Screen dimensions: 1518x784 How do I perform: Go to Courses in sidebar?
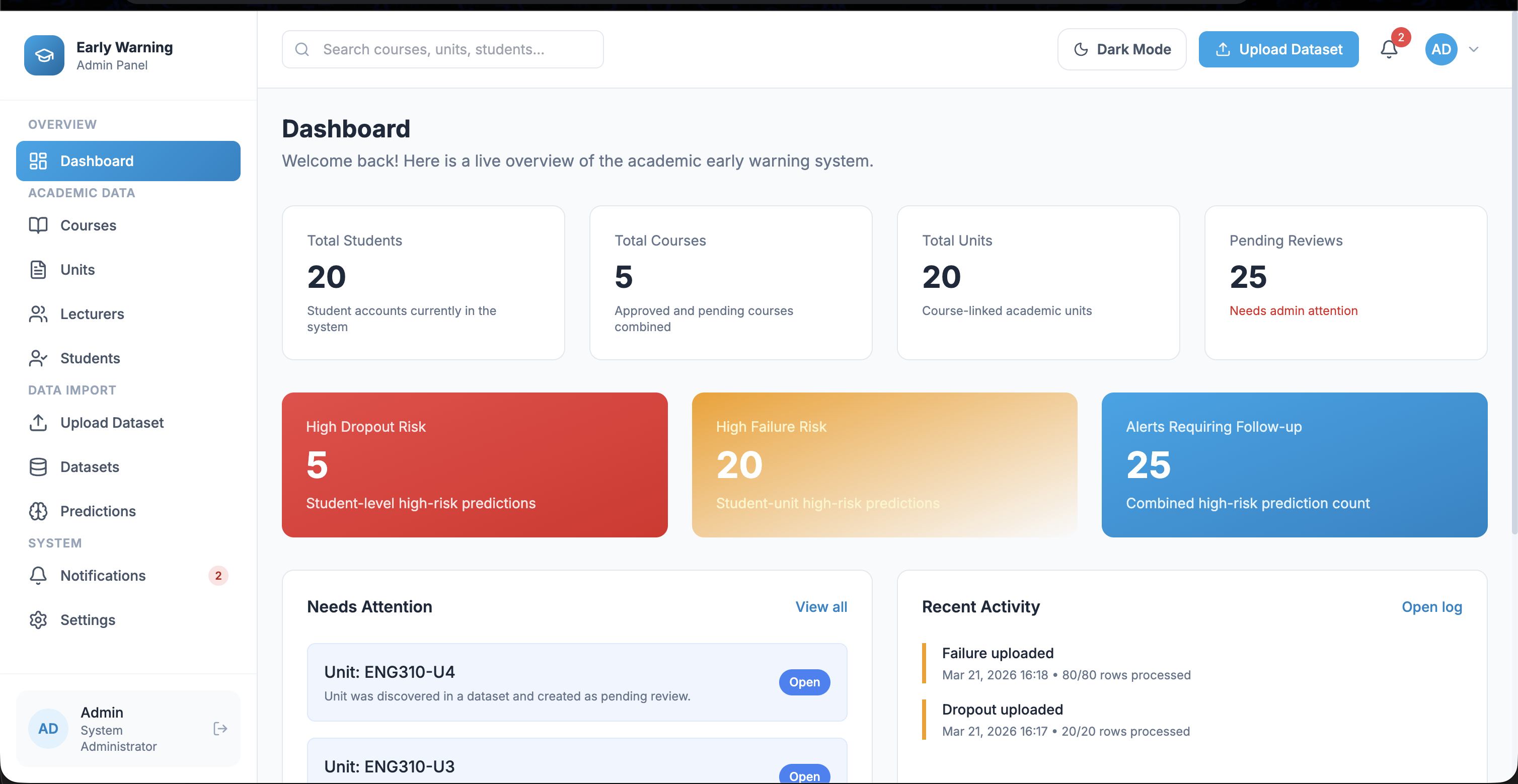128,225
